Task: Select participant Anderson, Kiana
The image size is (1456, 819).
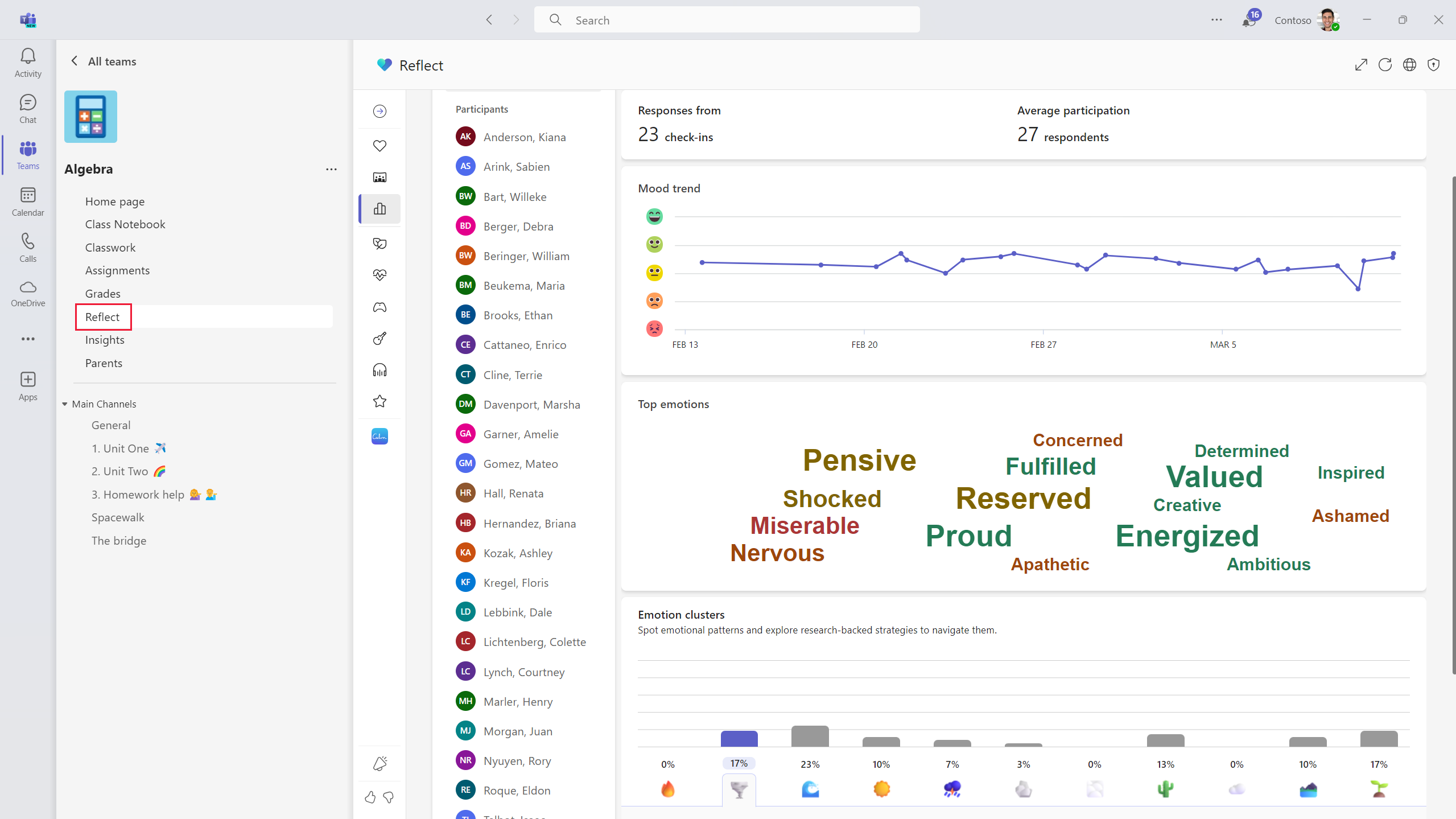Action: (x=524, y=137)
